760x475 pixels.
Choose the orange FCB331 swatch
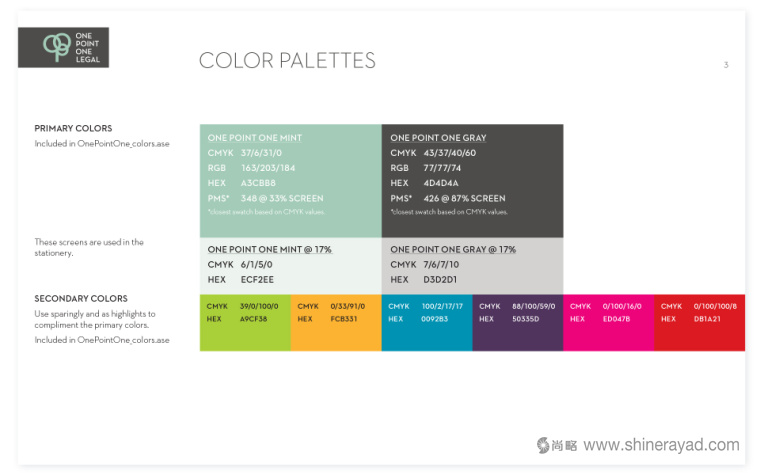tap(336, 322)
